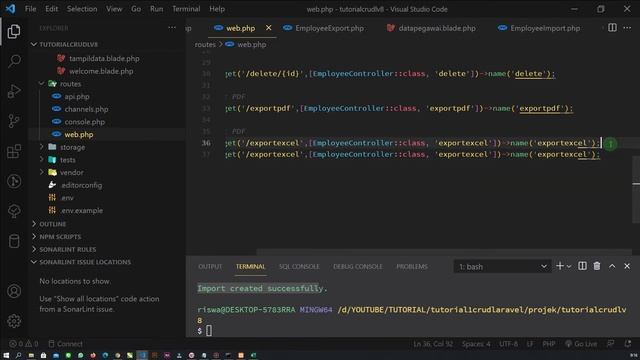Open the View menu
Image resolution: width=640 pixels, height=360 pixels.
coord(114,9)
